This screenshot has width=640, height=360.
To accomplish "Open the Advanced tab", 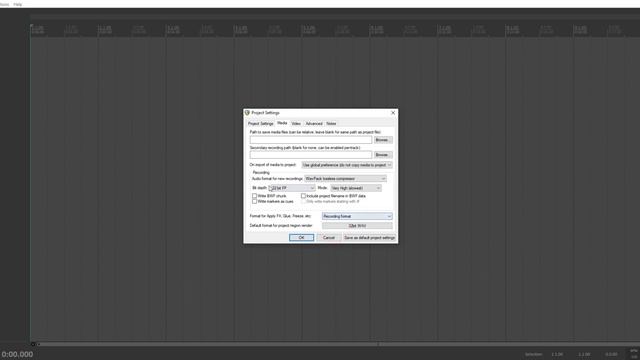I will (314, 124).
